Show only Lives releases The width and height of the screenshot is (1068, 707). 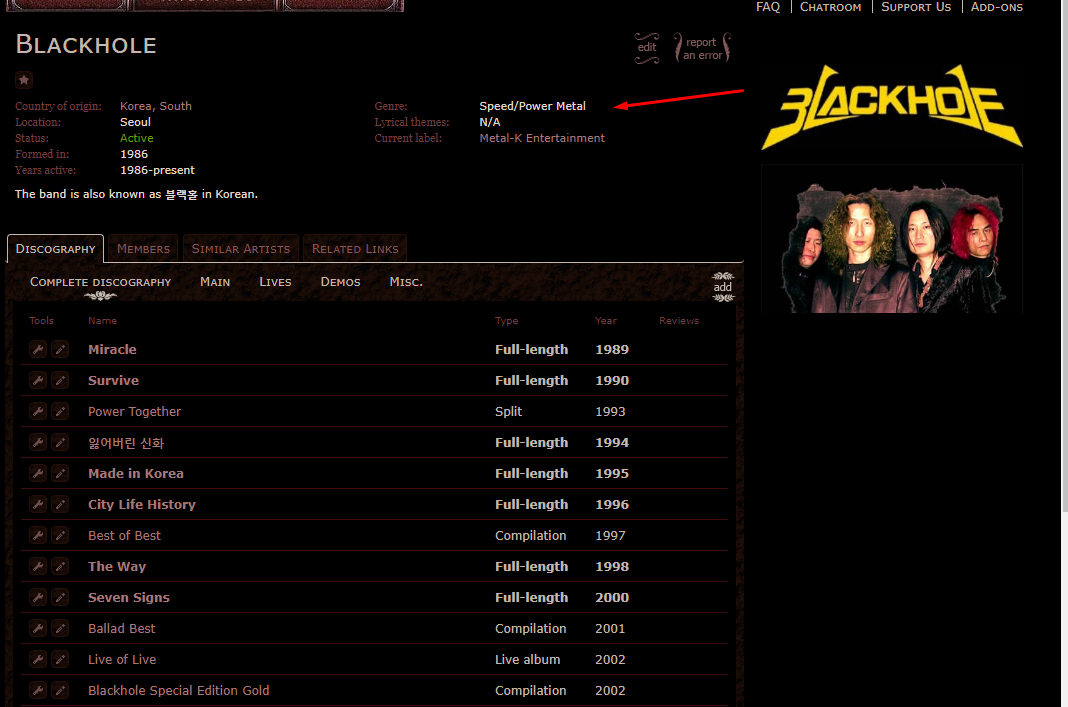tap(275, 282)
